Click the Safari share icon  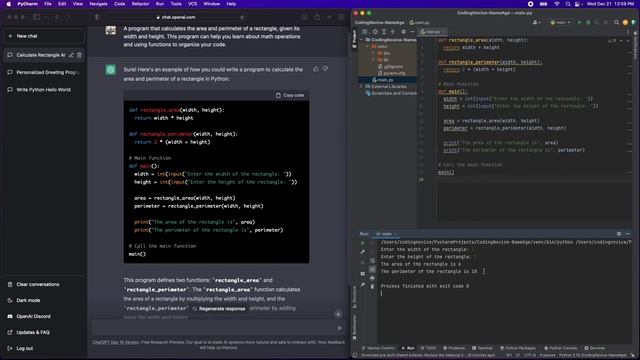tap(317, 17)
